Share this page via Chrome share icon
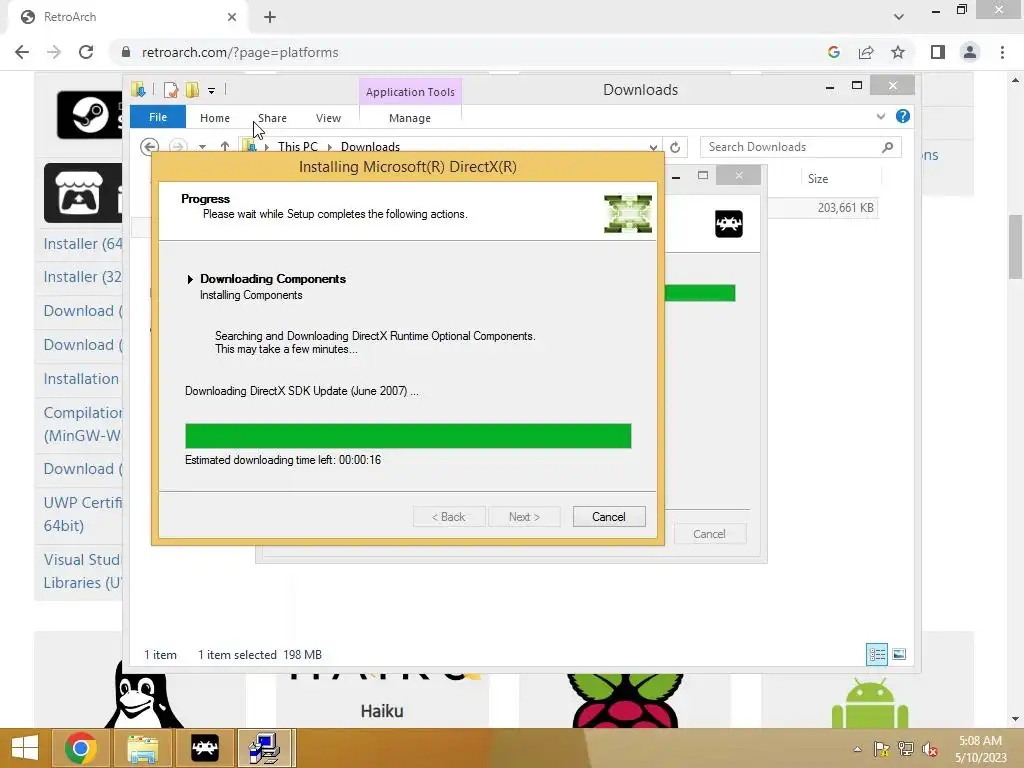This screenshot has width=1024, height=768. point(866,52)
